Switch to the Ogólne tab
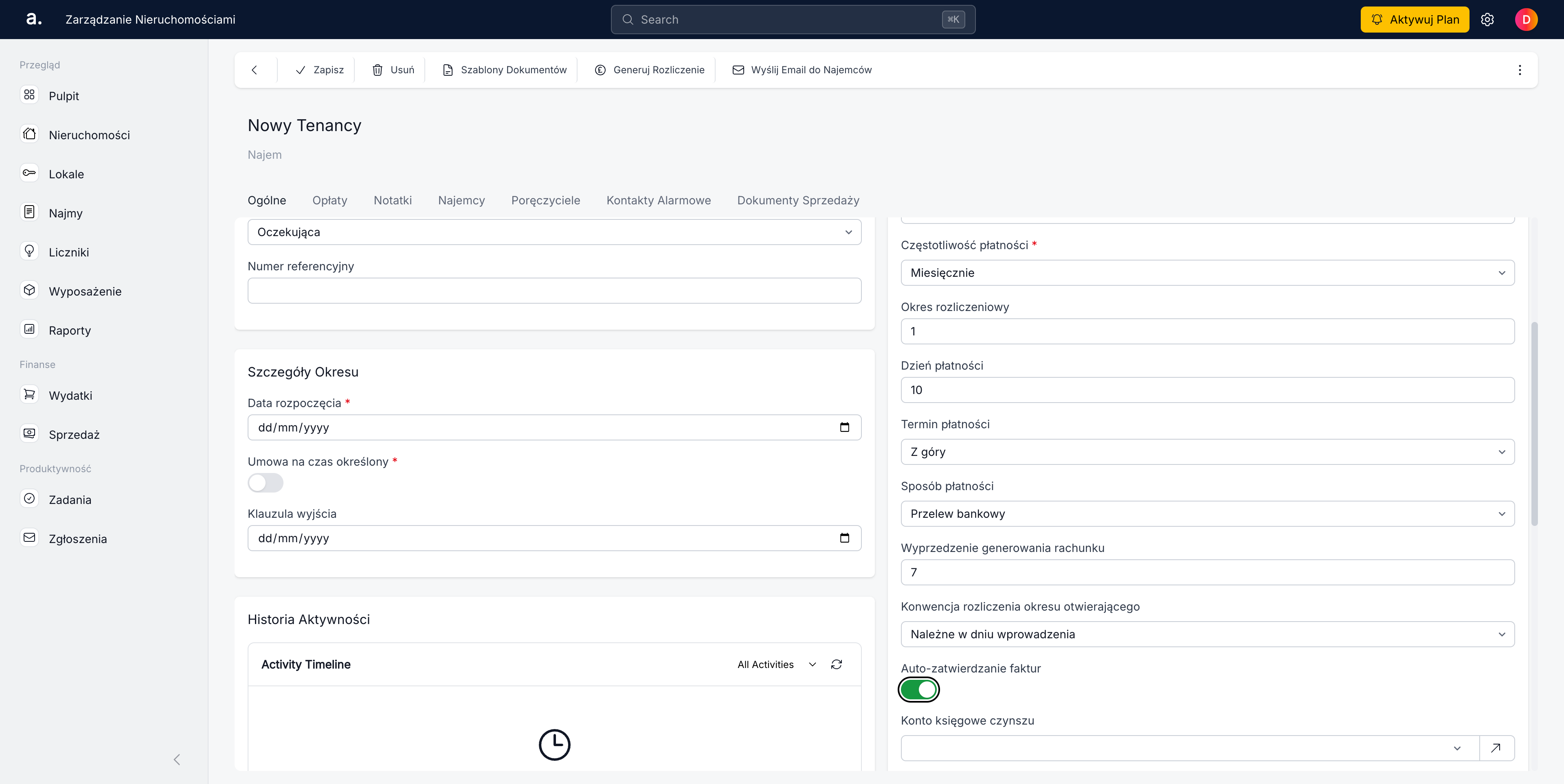This screenshot has width=1564, height=784. pyautogui.click(x=266, y=200)
